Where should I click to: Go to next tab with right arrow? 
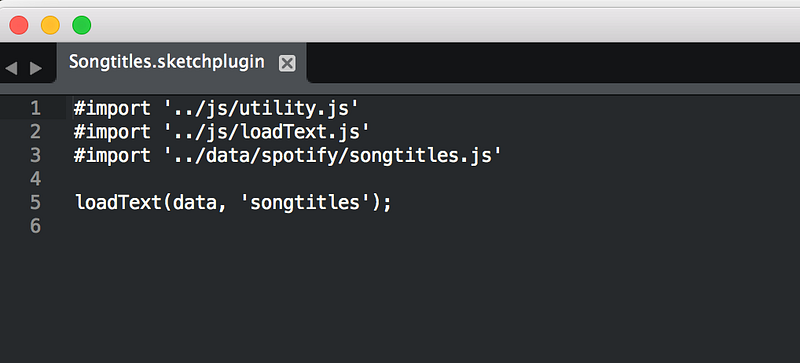[36, 68]
